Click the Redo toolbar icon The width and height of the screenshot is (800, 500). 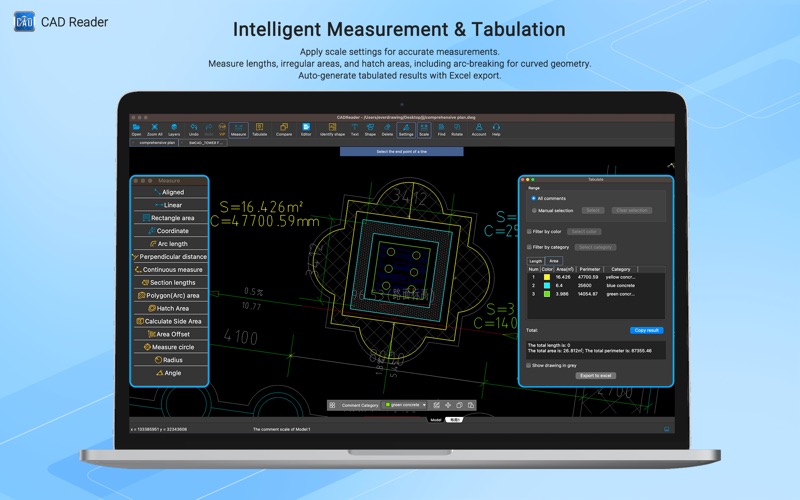tap(209, 130)
